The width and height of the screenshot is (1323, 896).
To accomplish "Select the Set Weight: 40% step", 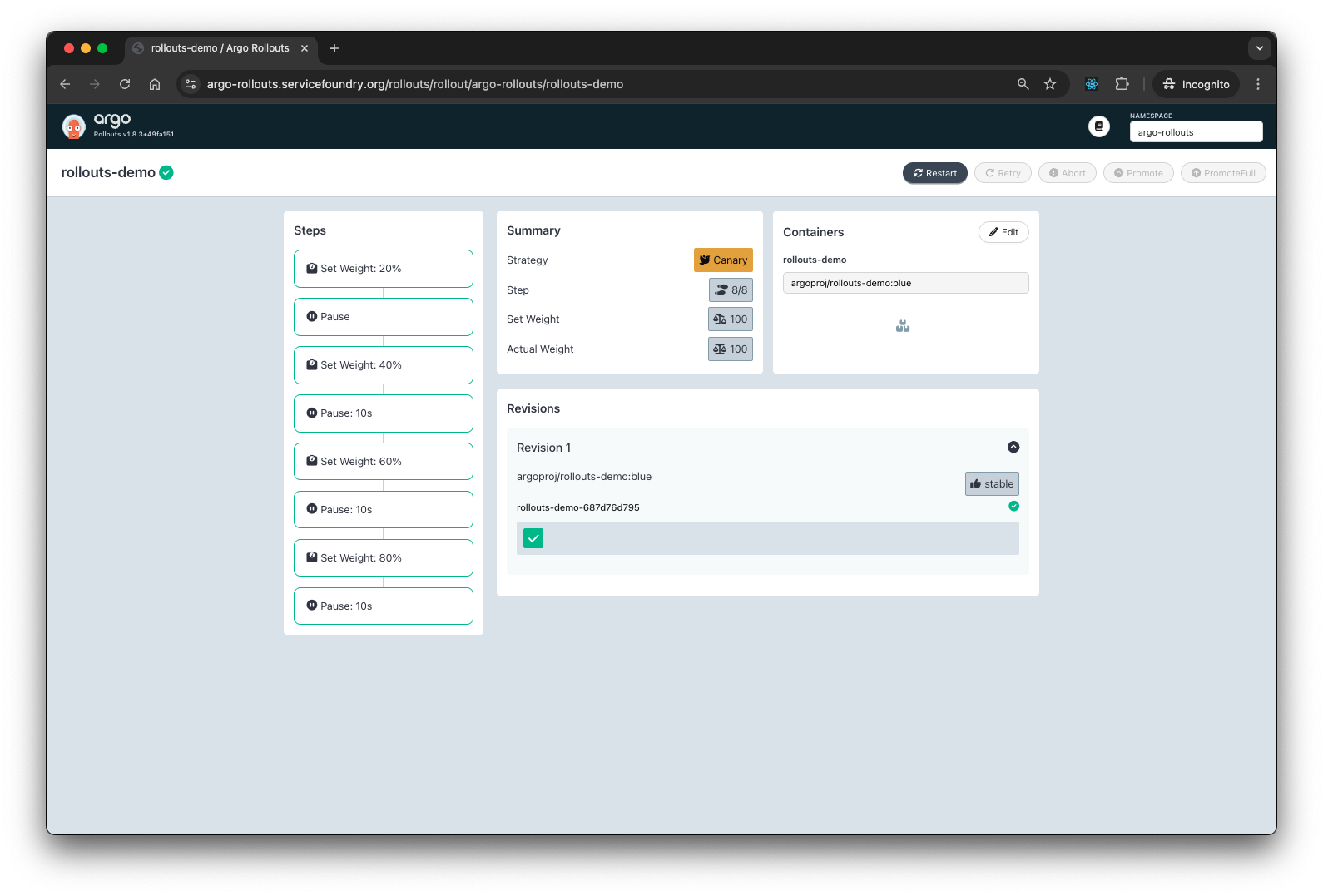I will click(x=384, y=365).
